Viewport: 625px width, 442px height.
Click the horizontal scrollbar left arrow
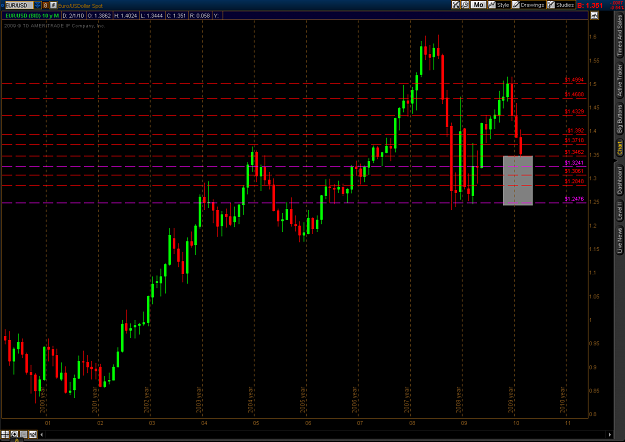tap(41, 434)
